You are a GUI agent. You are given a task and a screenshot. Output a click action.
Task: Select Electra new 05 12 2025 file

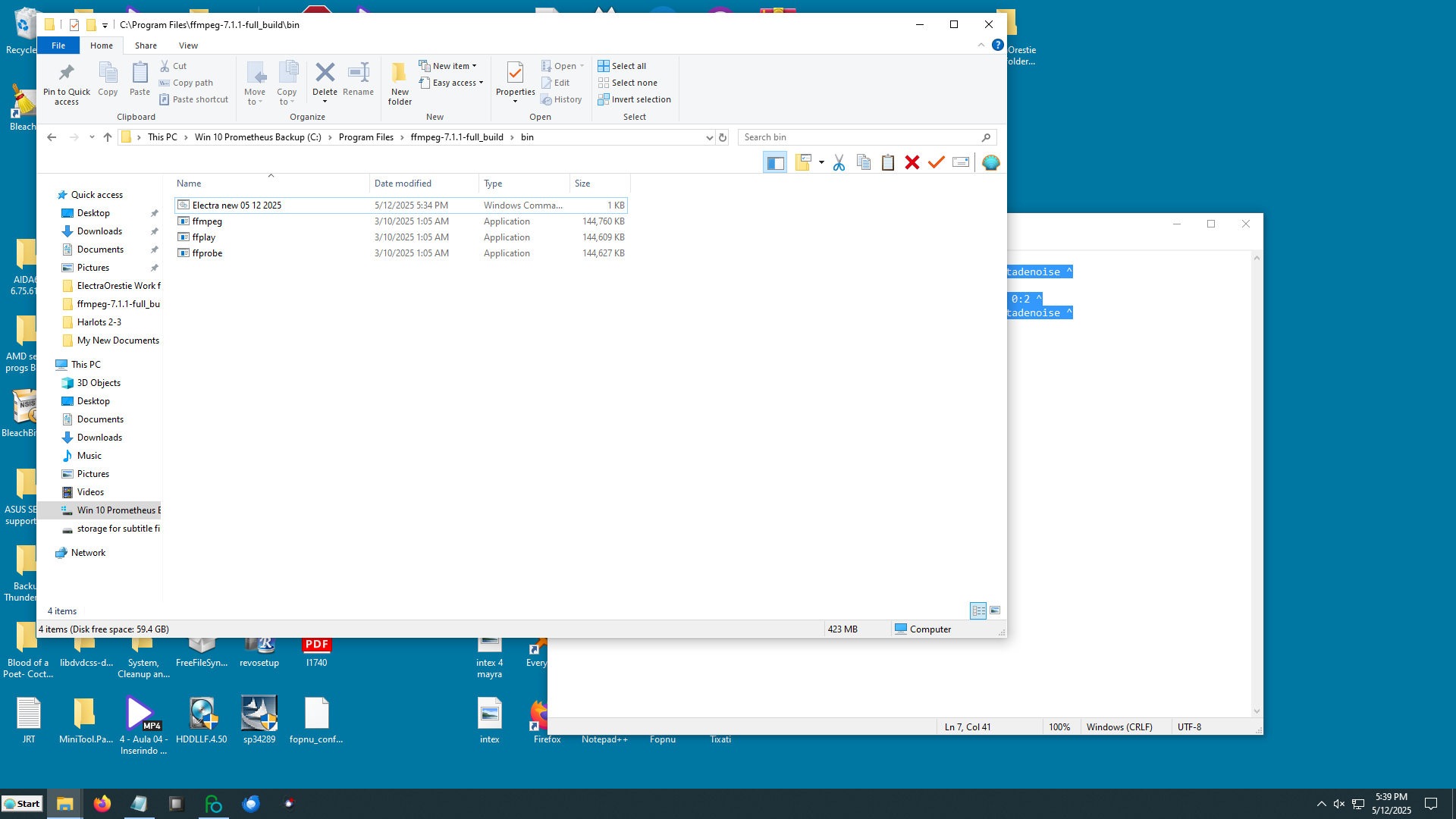tap(400, 206)
